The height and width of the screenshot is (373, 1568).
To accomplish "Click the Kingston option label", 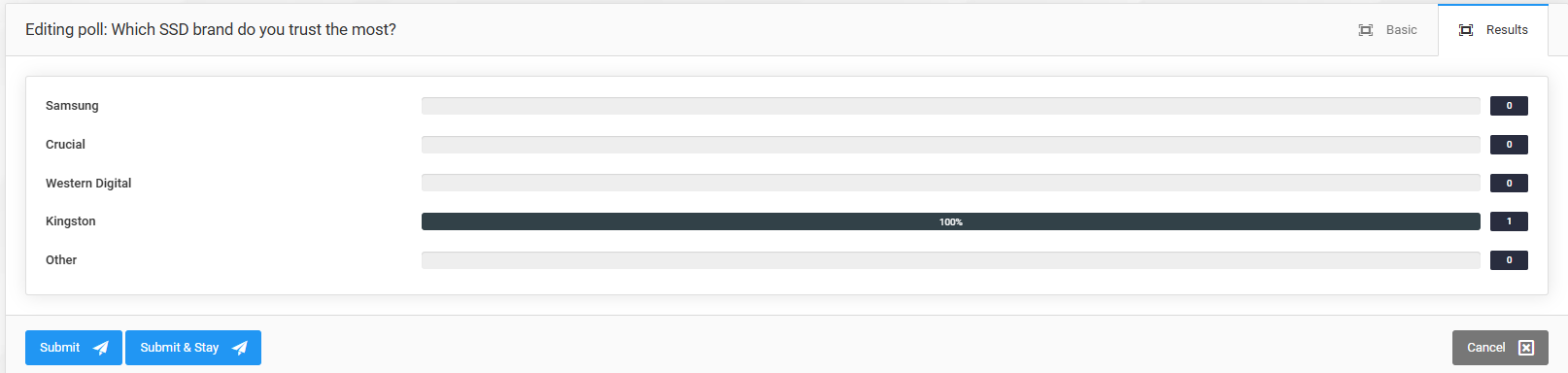I will [x=71, y=221].
